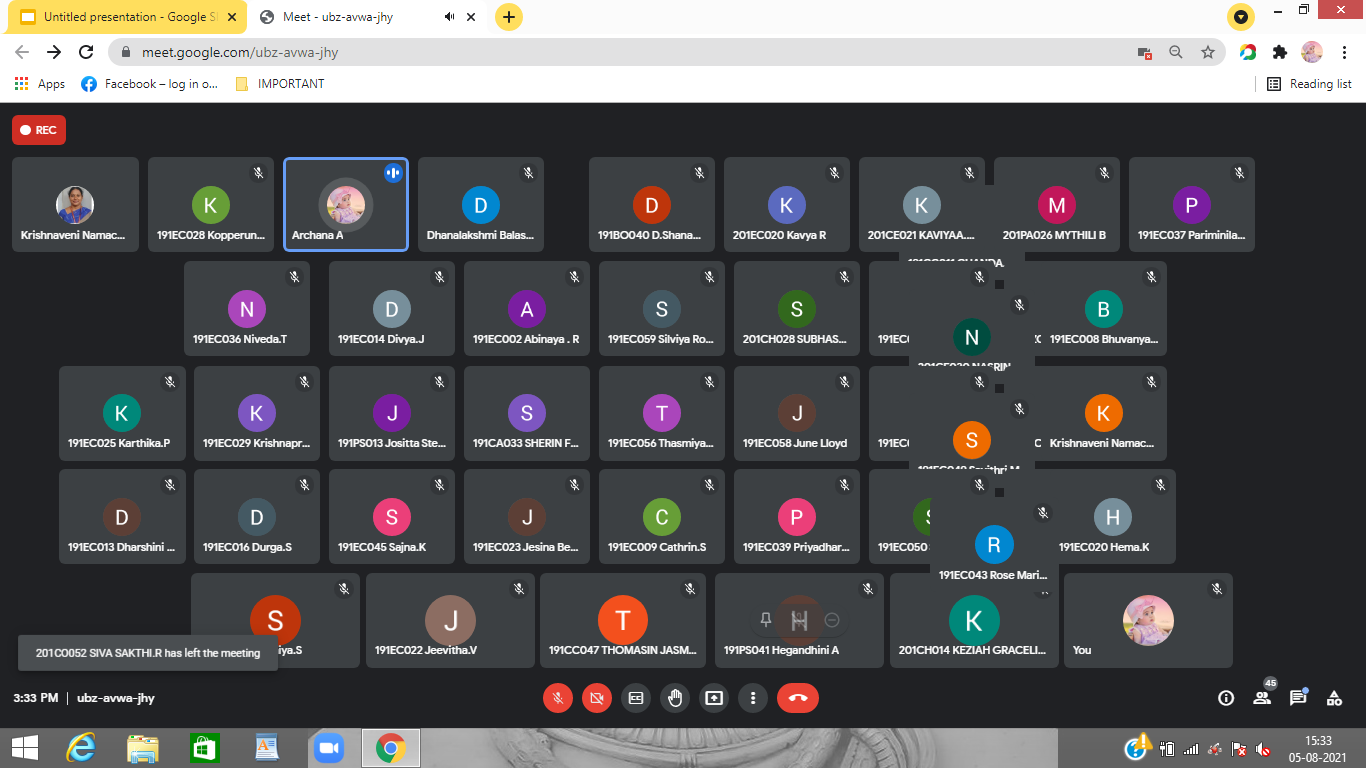1366x768 pixels.
Task: Remove Hegandhini A using the minus icon
Action: (832, 620)
